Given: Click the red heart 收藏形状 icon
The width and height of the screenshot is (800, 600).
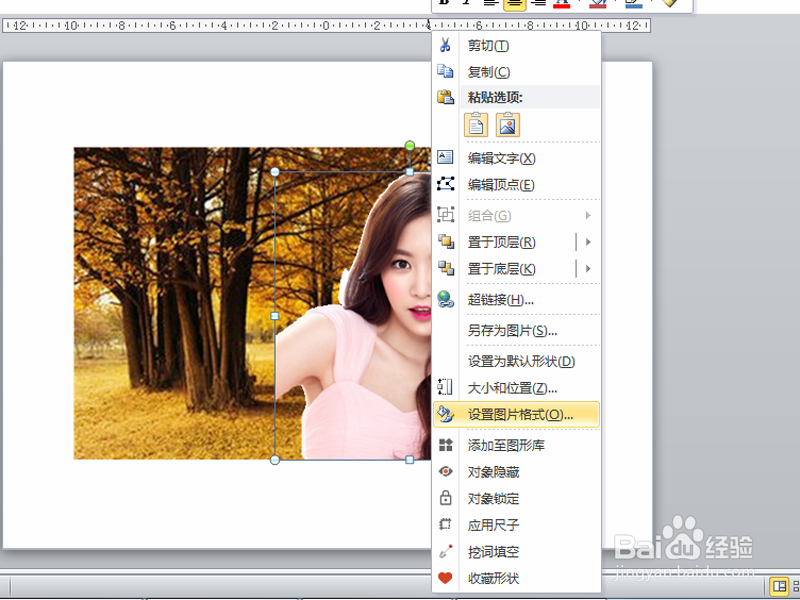Looking at the screenshot, I should (x=445, y=578).
